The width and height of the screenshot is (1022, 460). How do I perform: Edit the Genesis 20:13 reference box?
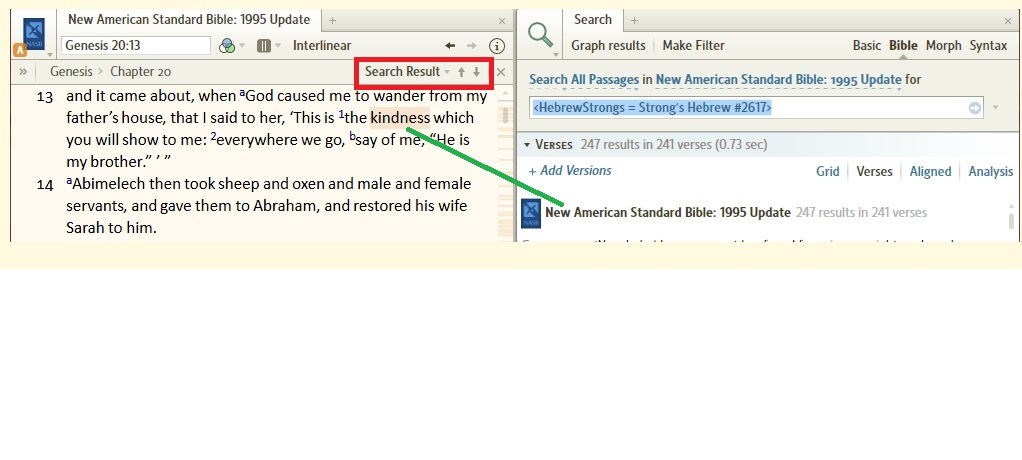[136, 46]
